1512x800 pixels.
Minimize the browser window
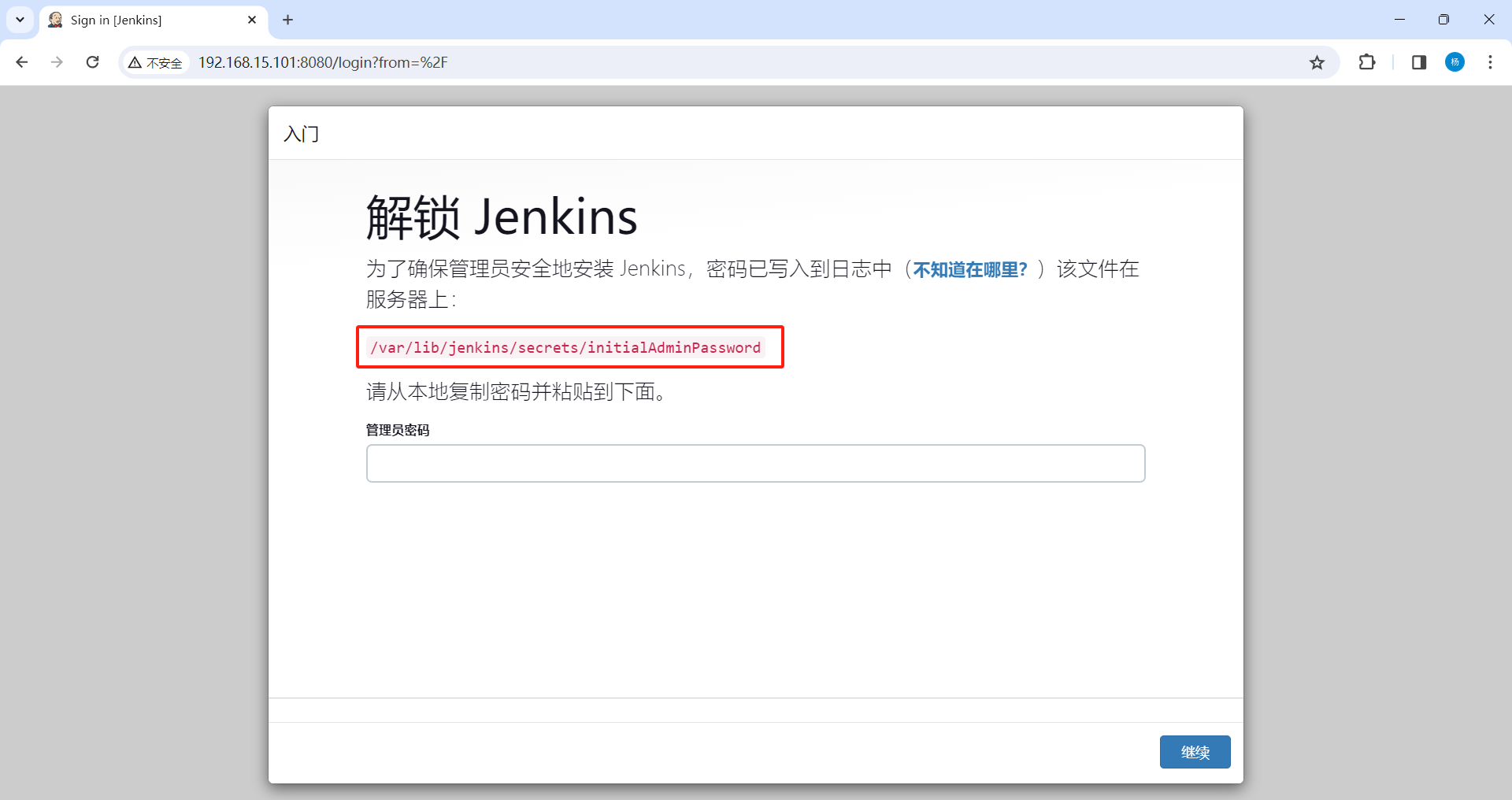1399,20
